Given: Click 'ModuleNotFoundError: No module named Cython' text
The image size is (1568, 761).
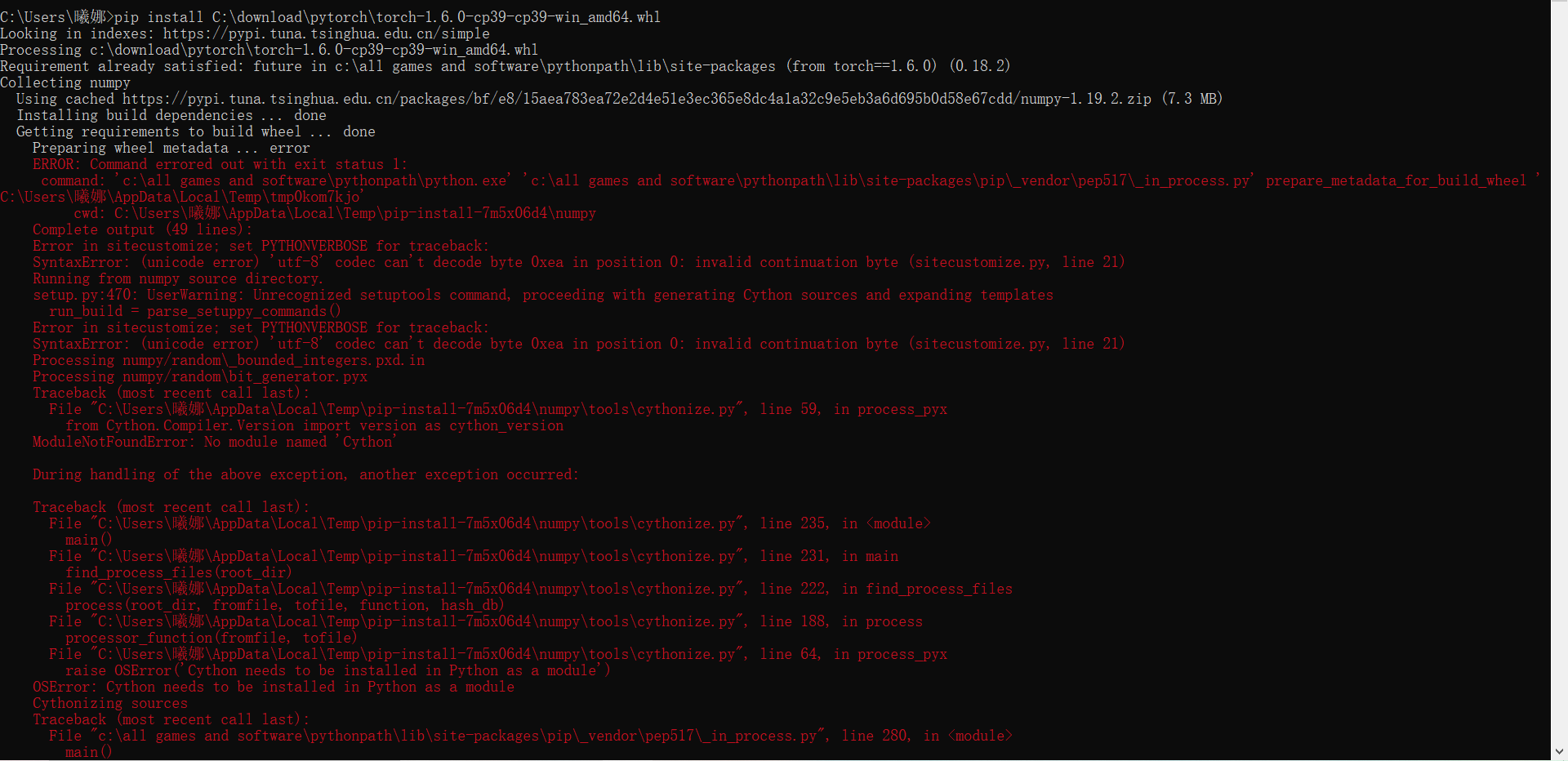Looking at the screenshot, I should click(x=214, y=442).
